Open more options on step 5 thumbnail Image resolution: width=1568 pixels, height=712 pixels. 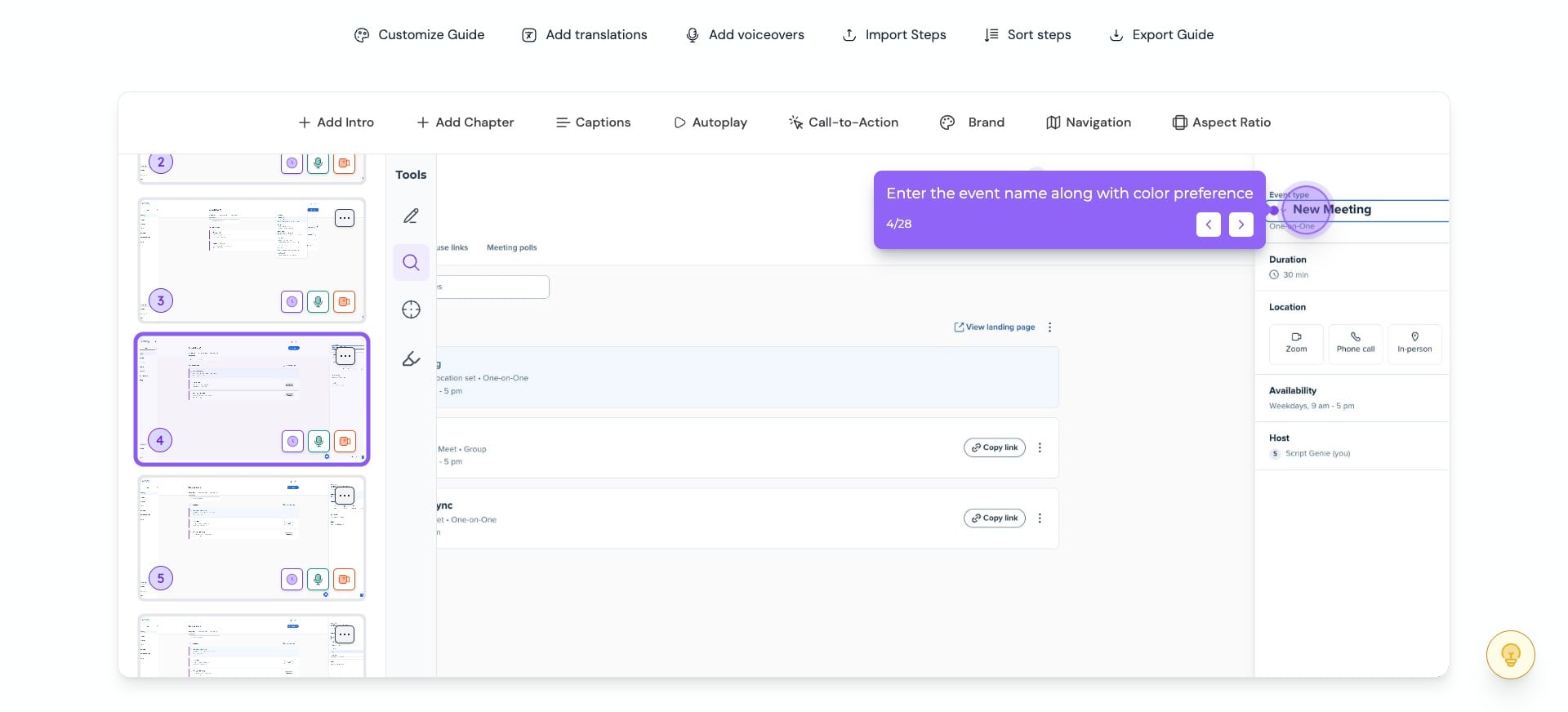345,496
